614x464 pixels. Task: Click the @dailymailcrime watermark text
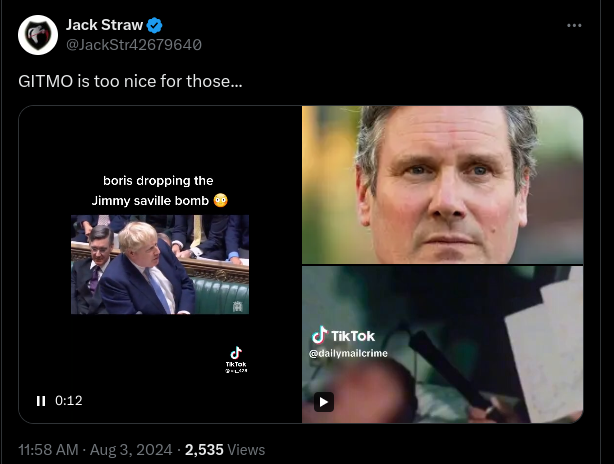coord(348,354)
